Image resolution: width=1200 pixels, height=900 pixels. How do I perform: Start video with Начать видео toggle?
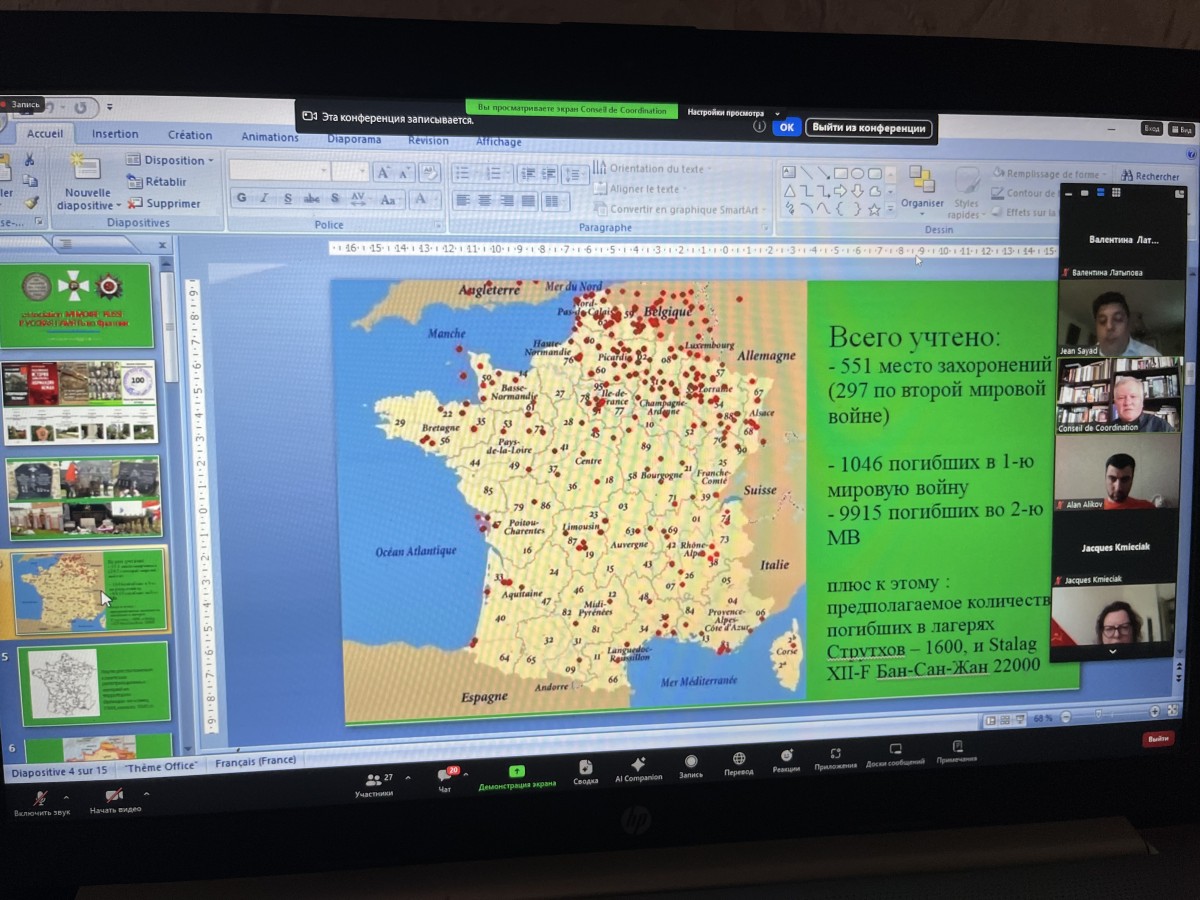(114, 795)
